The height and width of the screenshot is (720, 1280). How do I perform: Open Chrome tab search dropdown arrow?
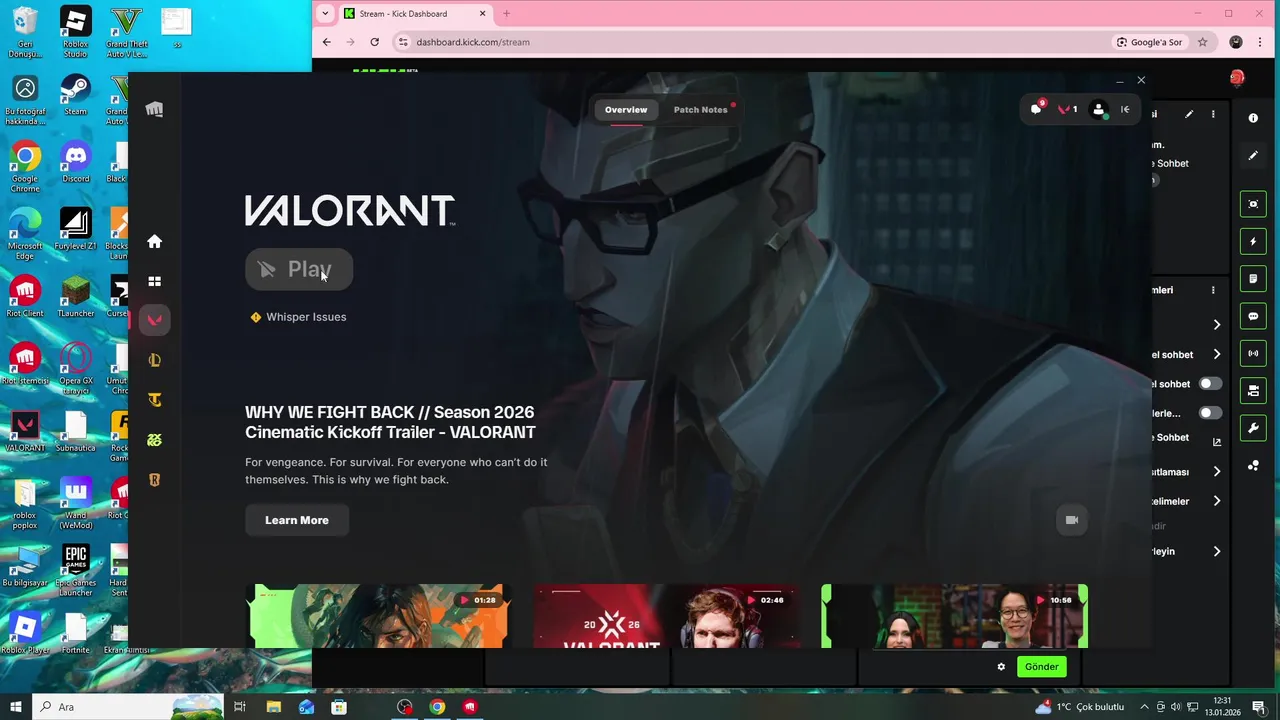pyautogui.click(x=325, y=14)
